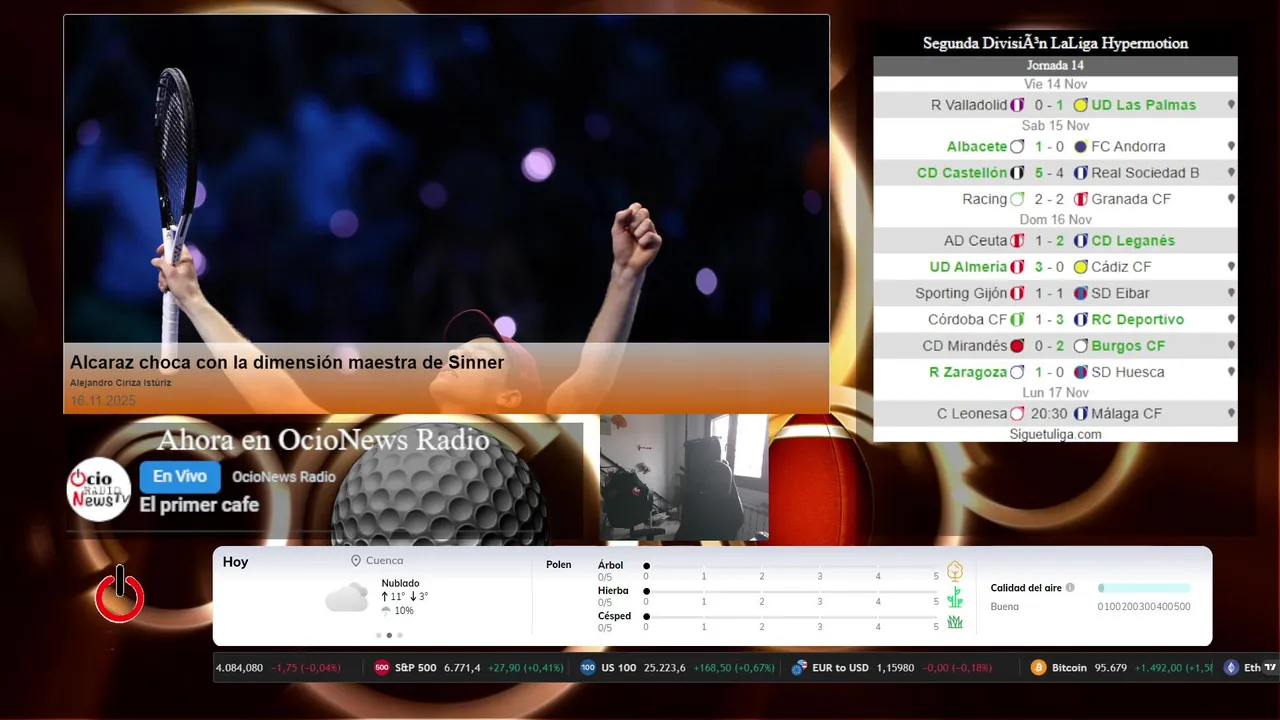Screen dimensions: 1280x720
Task: Click the EUR to USD rate 1,15980
Action: pos(895,667)
